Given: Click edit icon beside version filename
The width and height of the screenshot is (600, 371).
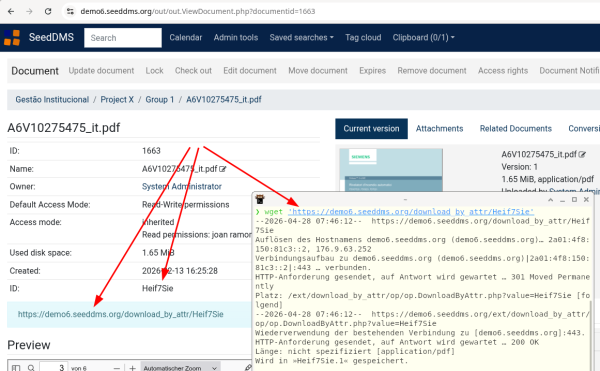Looking at the screenshot, I should point(582,155).
